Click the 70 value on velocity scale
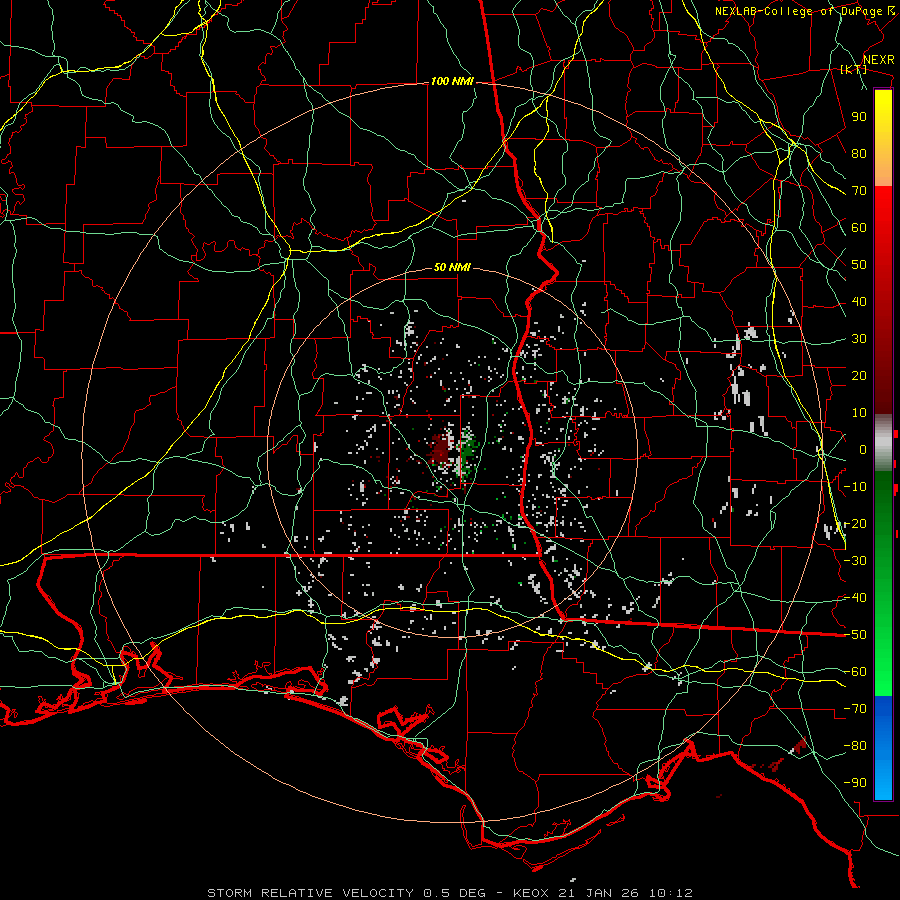900x900 pixels. click(859, 191)
